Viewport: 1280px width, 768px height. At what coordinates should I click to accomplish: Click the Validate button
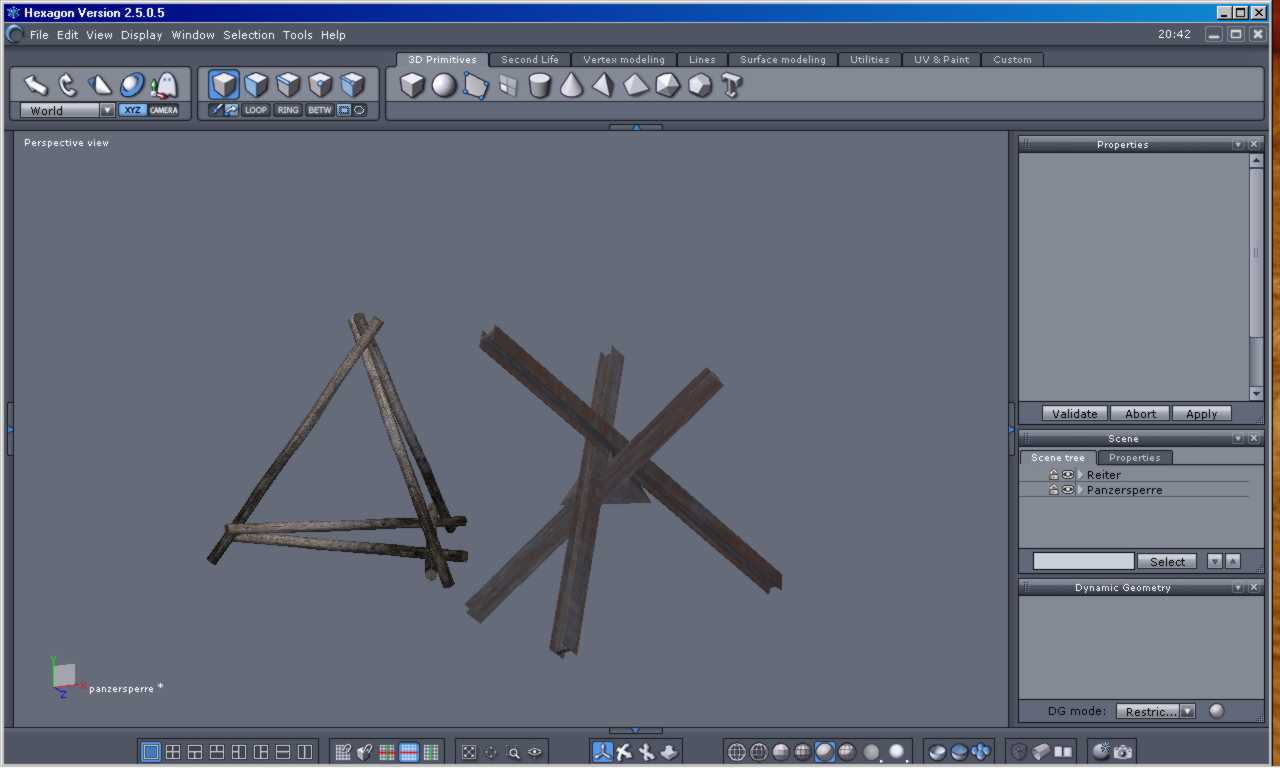coord(1075,414)
